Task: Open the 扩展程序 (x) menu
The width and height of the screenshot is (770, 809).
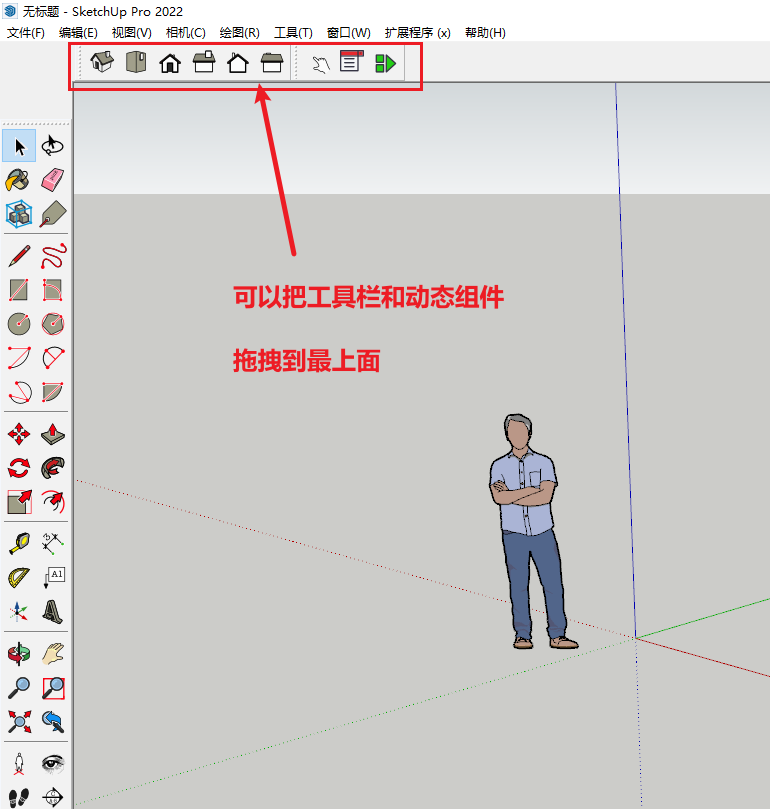Action: [417, 33]
